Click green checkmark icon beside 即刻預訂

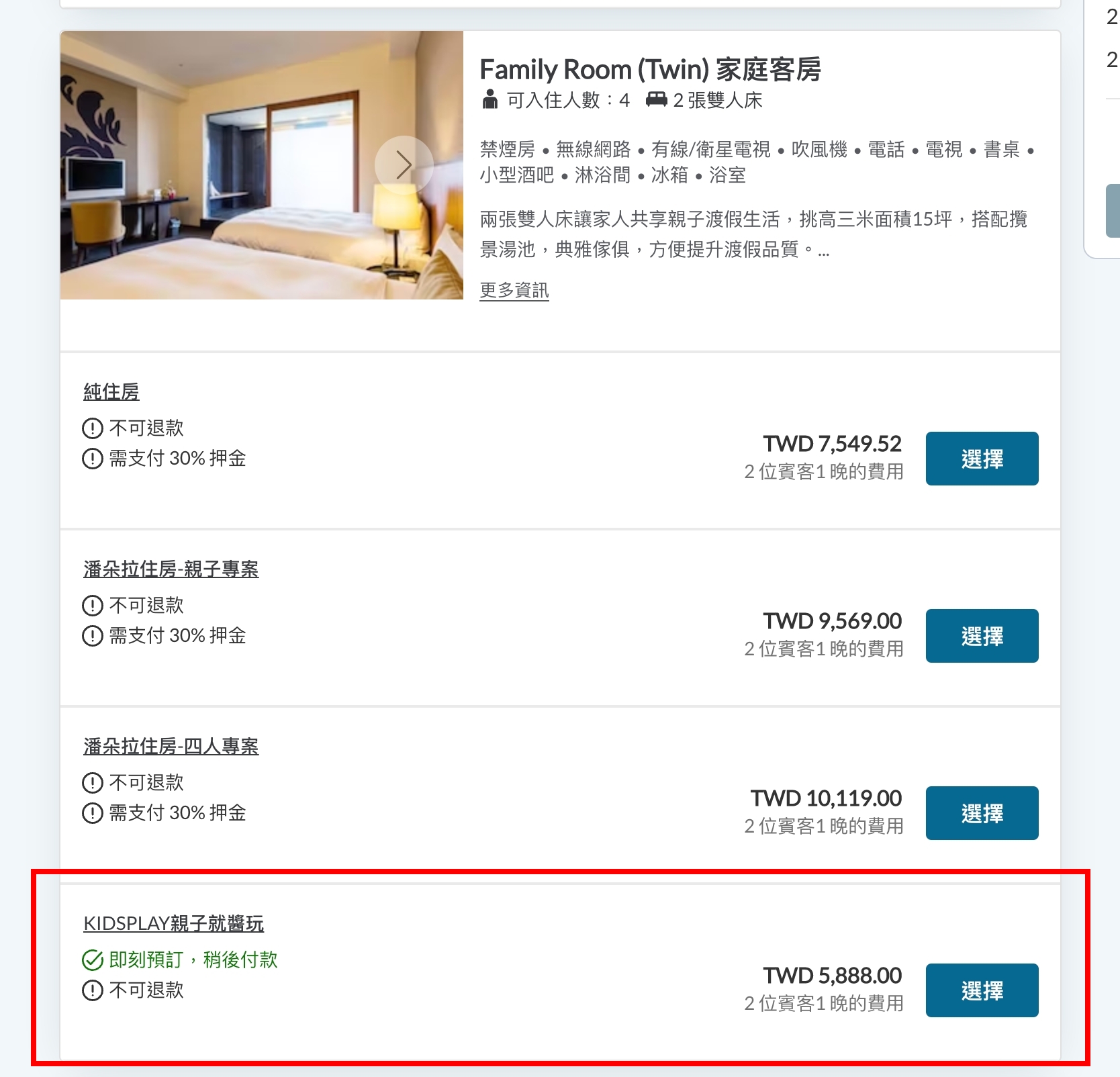(x=93, y=960)
